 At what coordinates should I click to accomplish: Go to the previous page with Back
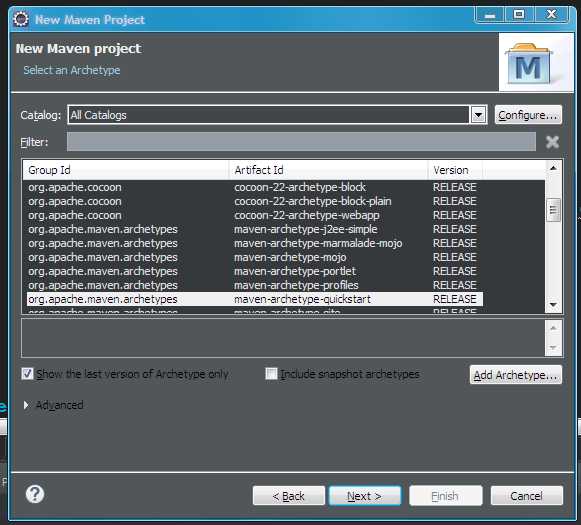click(x=289, y=496)
